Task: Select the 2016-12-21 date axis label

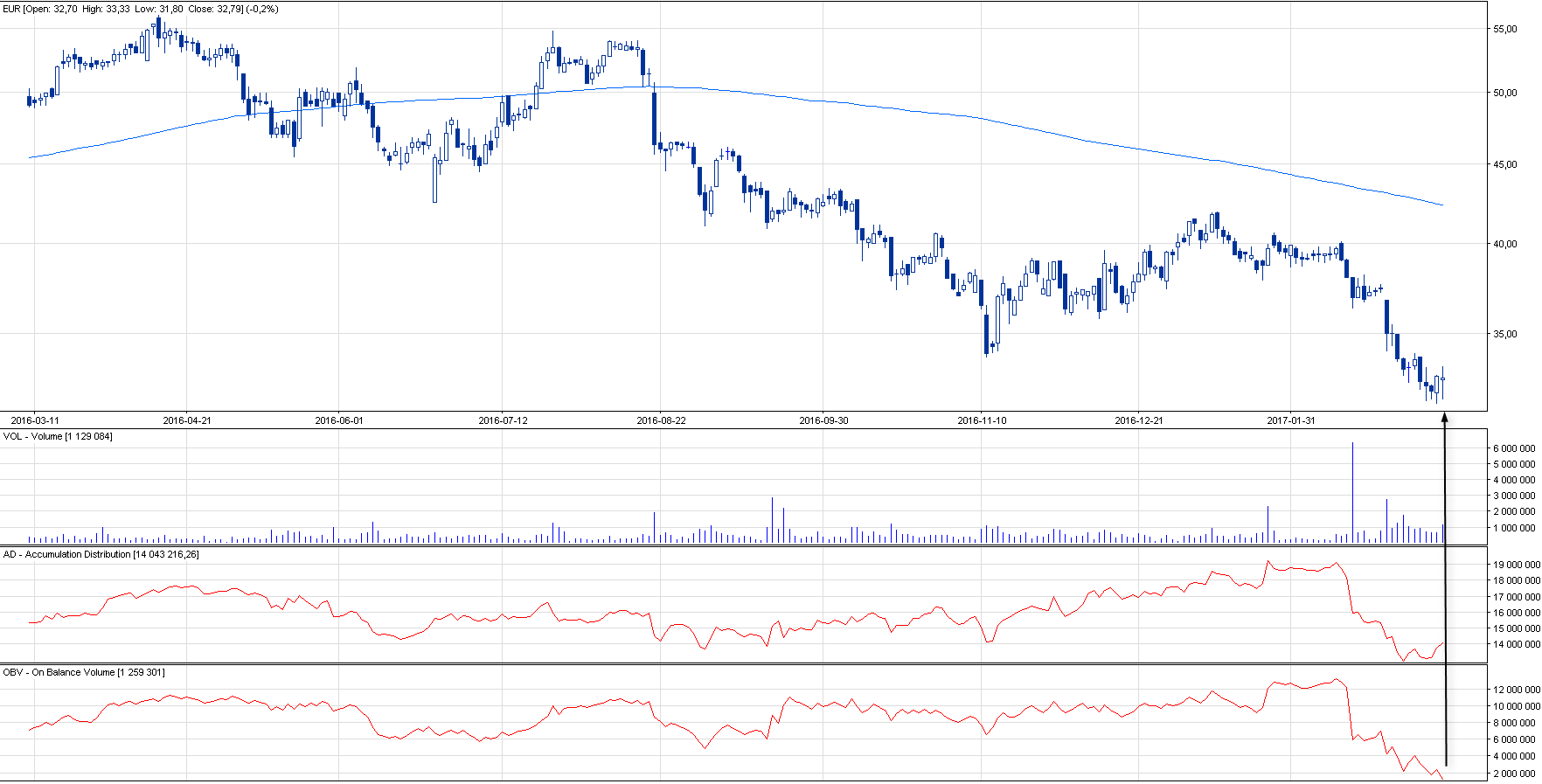Action: 1139,420
